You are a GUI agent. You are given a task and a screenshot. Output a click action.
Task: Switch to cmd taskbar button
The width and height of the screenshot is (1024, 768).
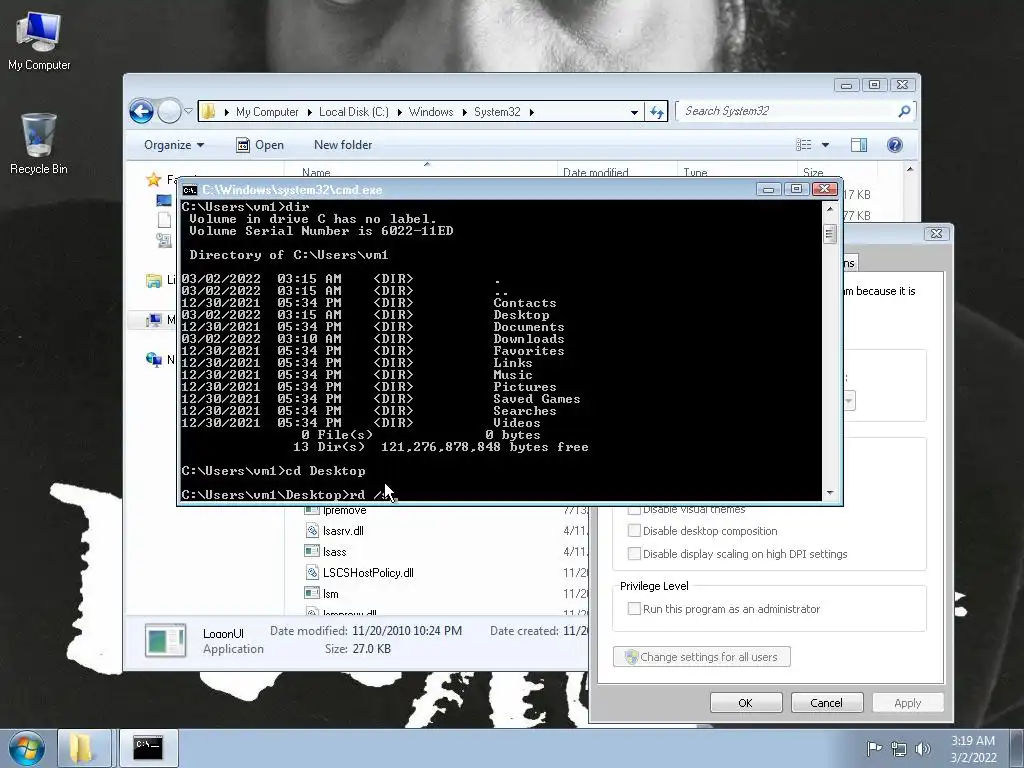pyautogui.click(x=148, y=748)
